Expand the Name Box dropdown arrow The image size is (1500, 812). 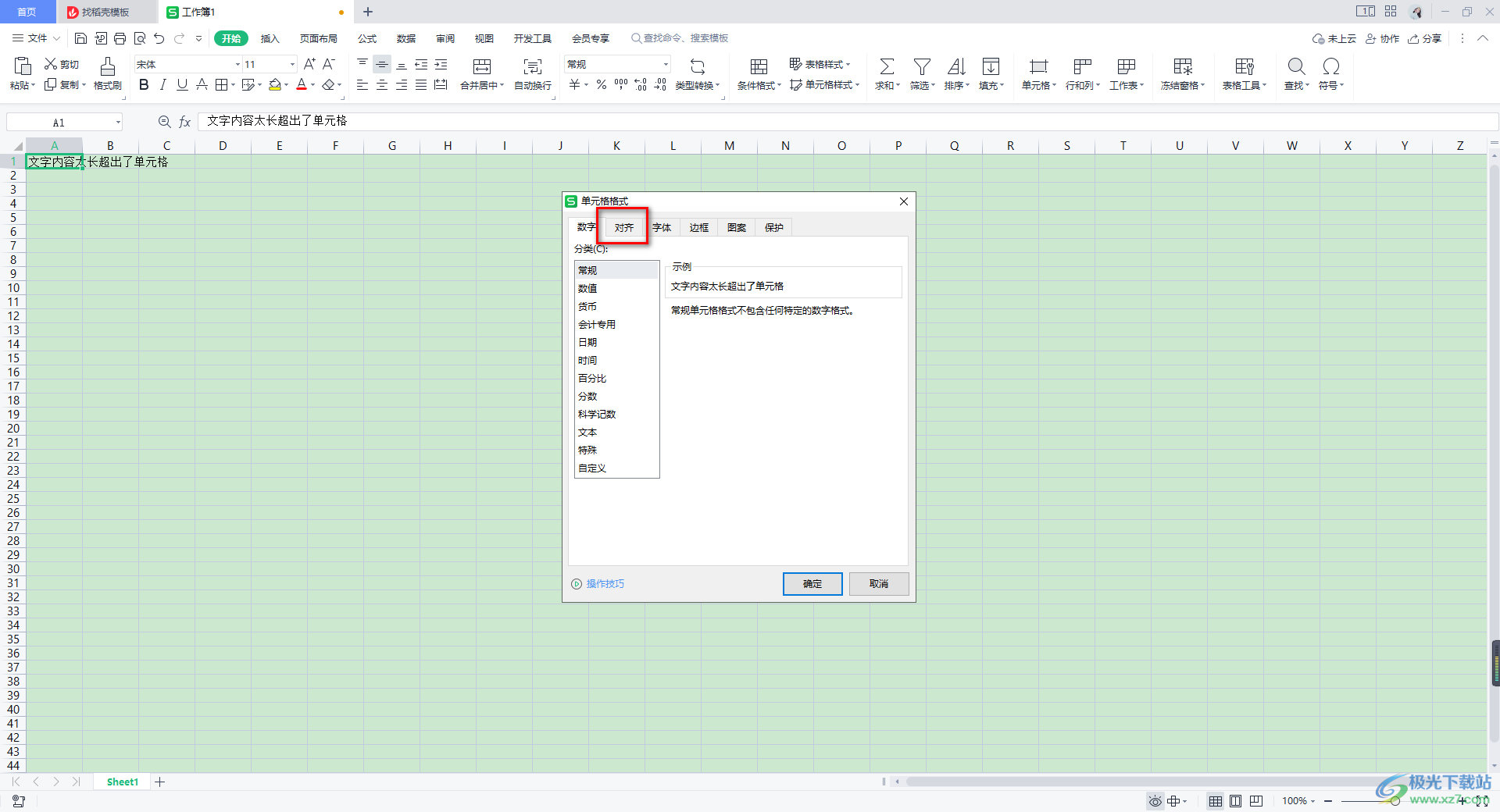click(x=118, y=122)
